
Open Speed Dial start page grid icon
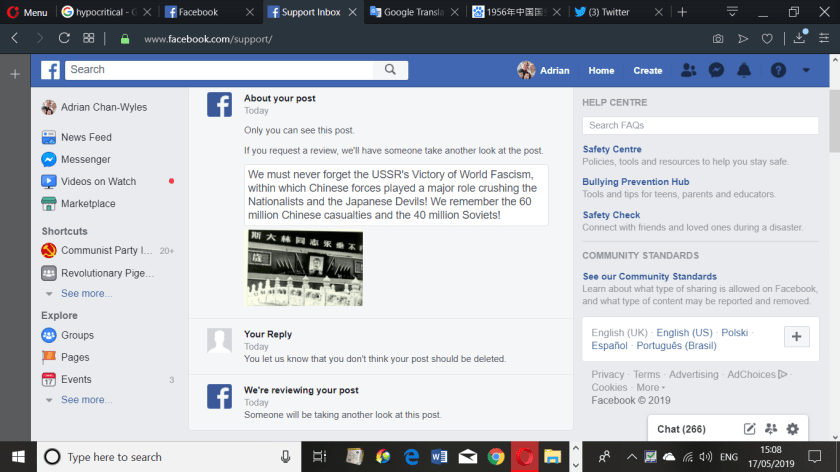(89, 39)
